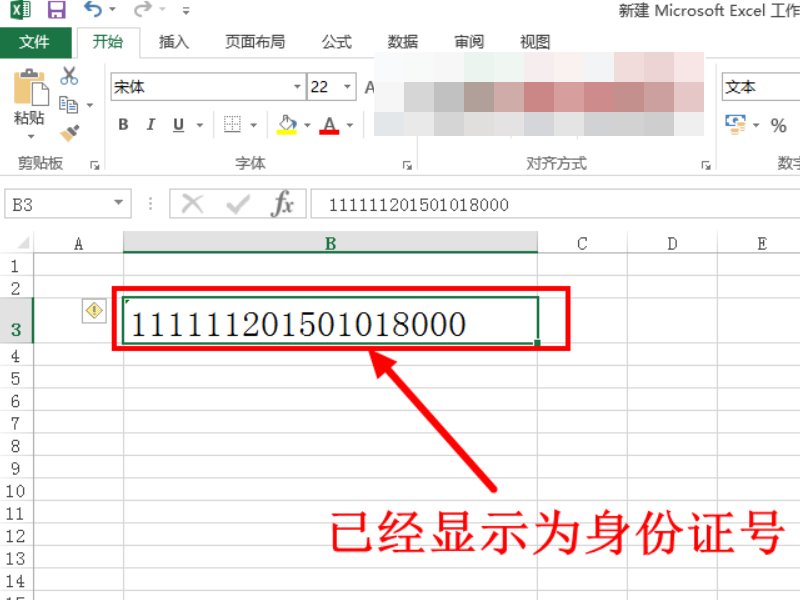The height and width of the screenshot is (600, 800).
Task: Click the Undo button
Action: tap(94, 9)
